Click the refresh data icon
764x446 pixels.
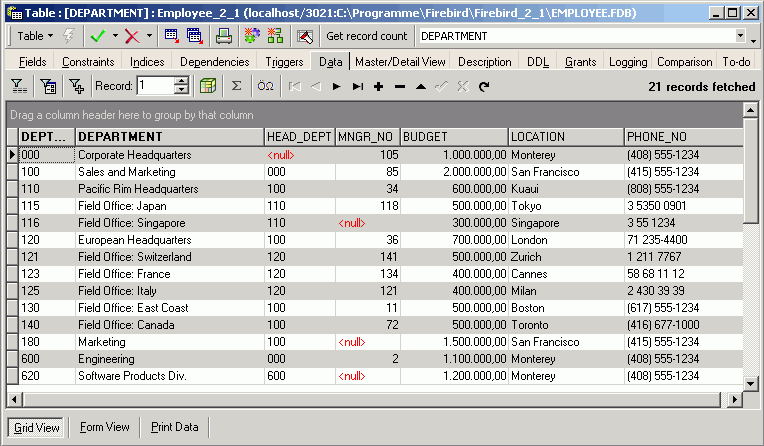(x=484, y=87)
